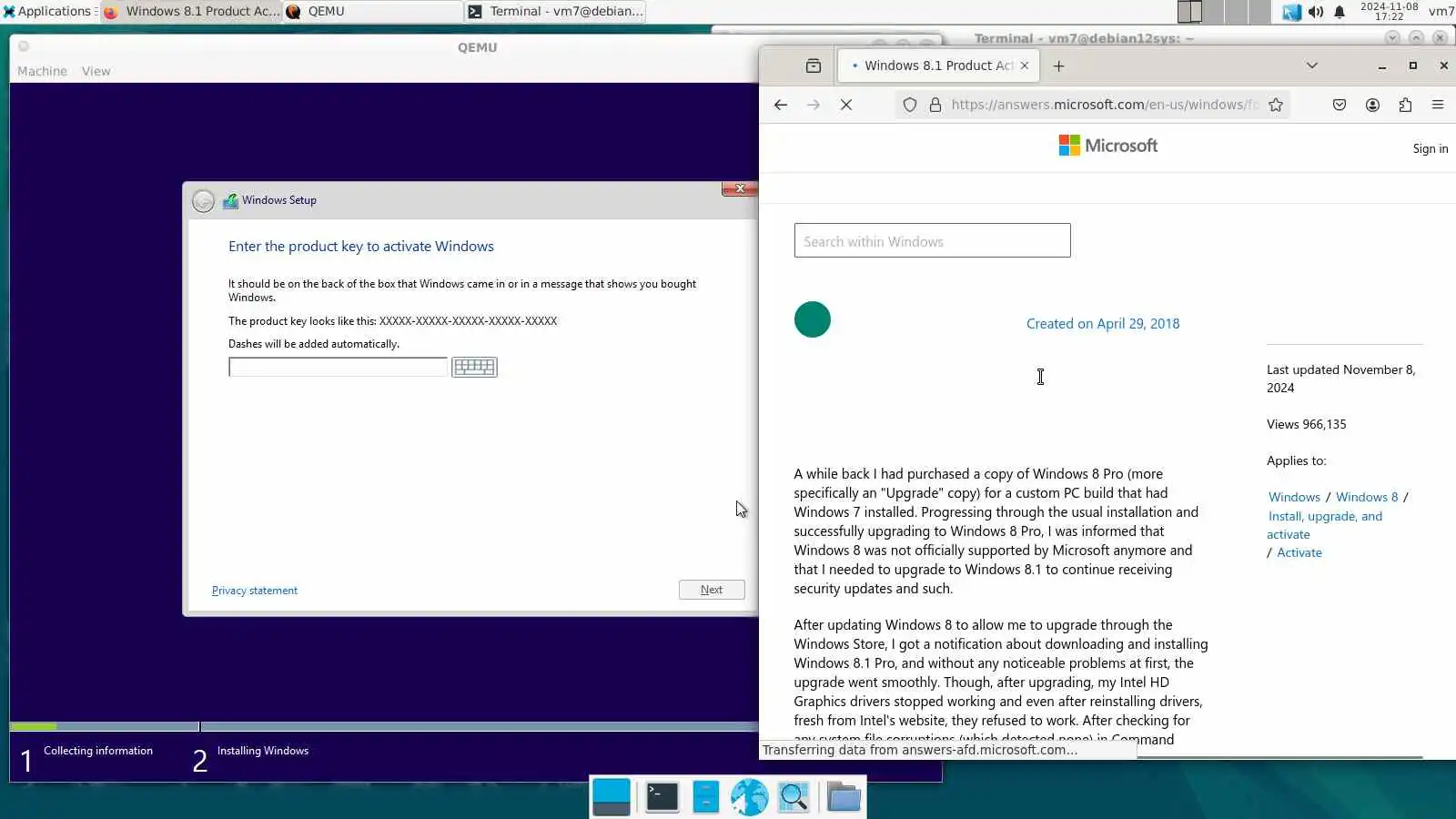Launch Terminal from the dock
1456x819 pixels.
[662, 797]
